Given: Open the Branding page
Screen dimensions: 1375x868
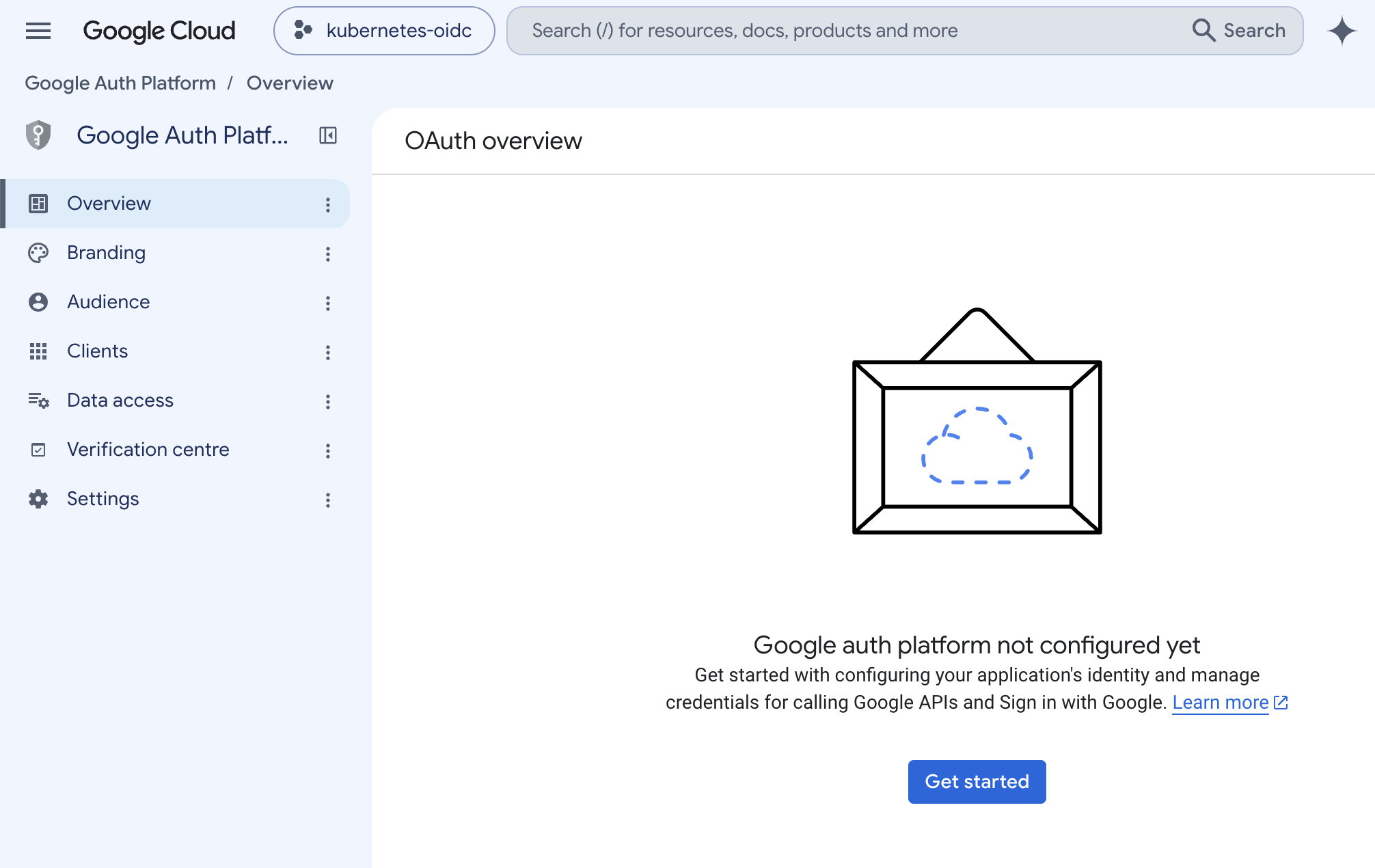Looking at the screenshot, I should pyautogui.click(x=175, y=253).
